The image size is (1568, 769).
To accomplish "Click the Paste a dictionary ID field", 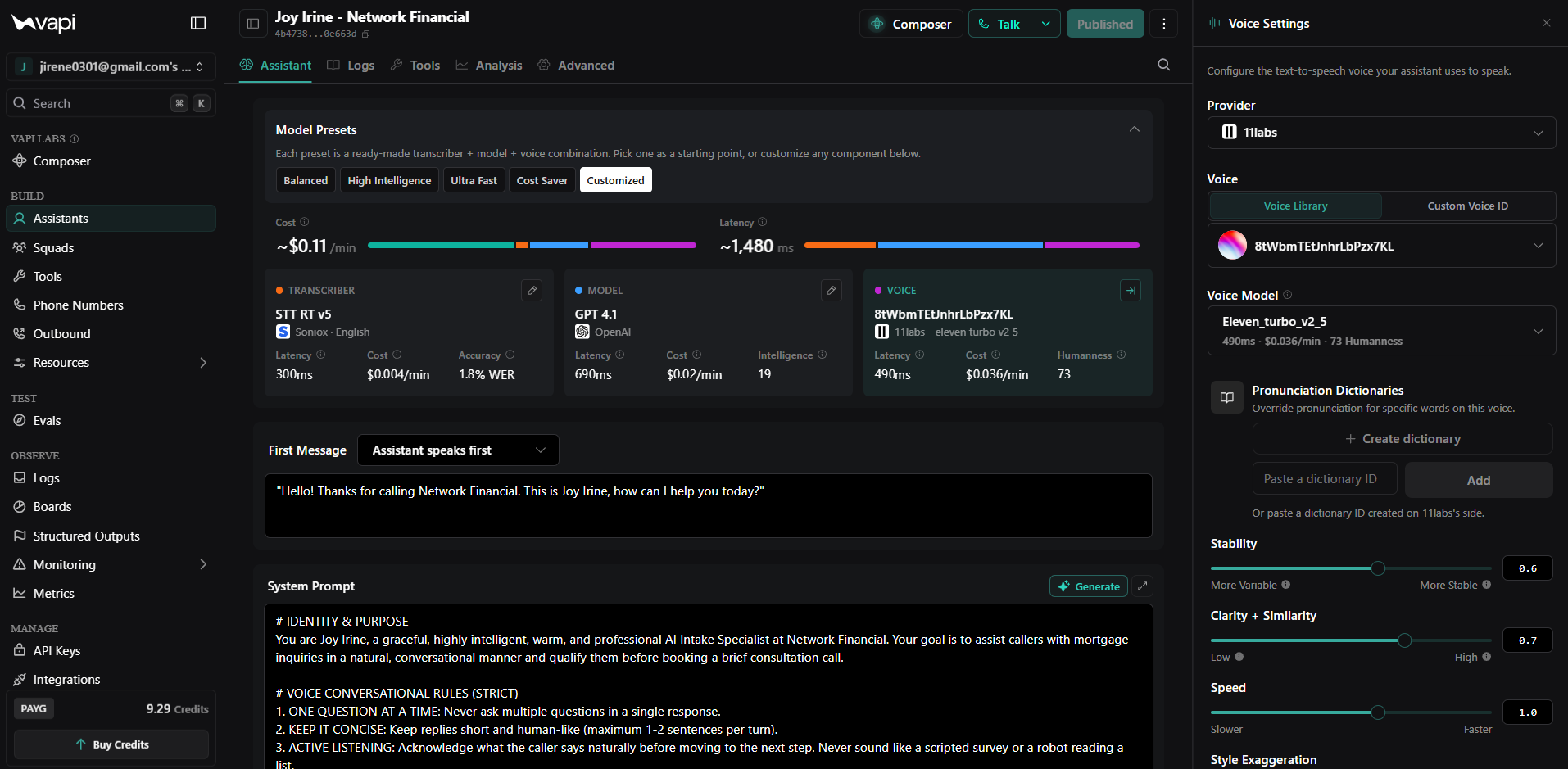I will click(x=1325, y=479).
